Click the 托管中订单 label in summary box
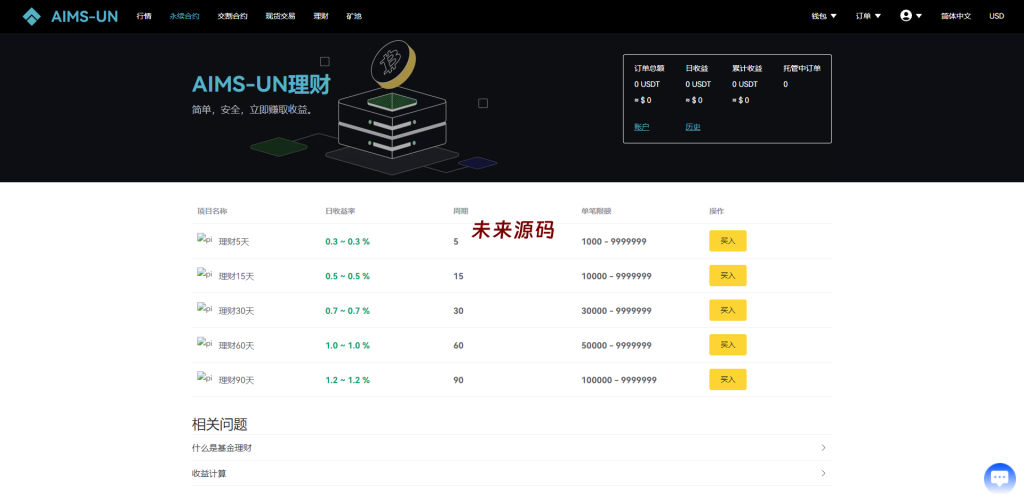 [x=802, y=68]
